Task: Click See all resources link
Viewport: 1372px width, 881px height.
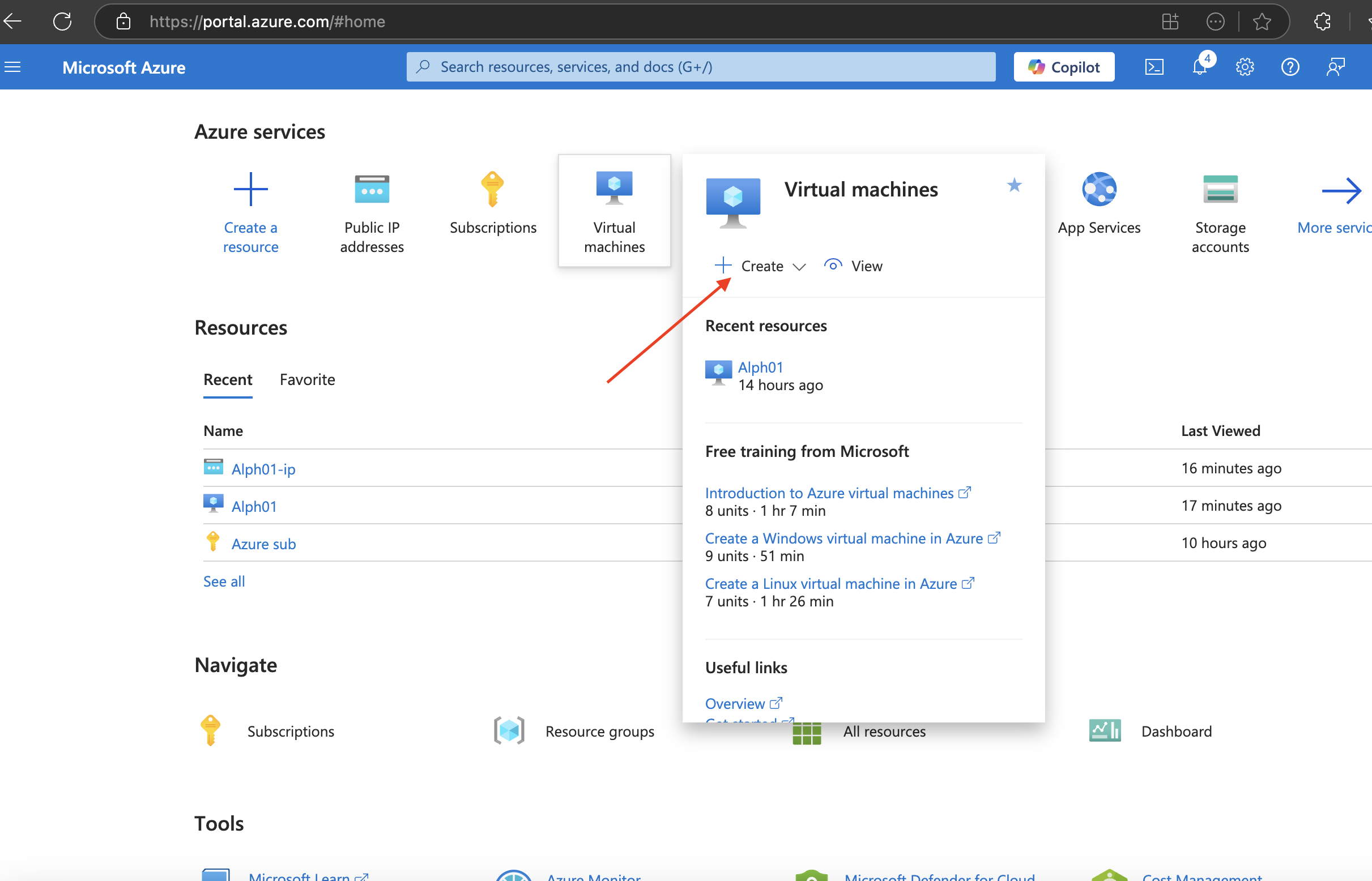Action: click(224, 581)
